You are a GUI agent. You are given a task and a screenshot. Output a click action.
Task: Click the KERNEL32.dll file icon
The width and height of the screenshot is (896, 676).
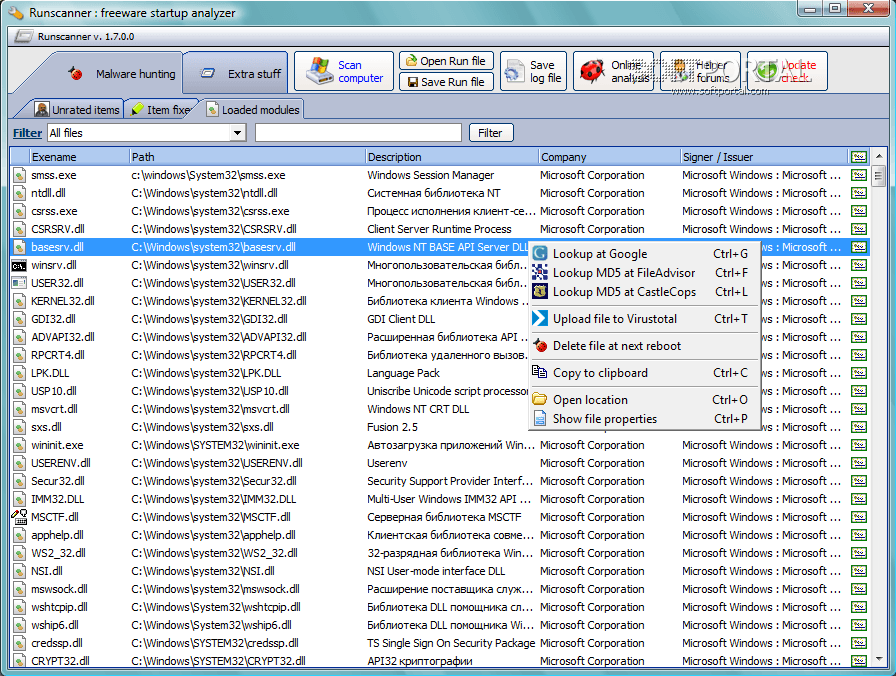pyautogui.click(x=19, y=301)
